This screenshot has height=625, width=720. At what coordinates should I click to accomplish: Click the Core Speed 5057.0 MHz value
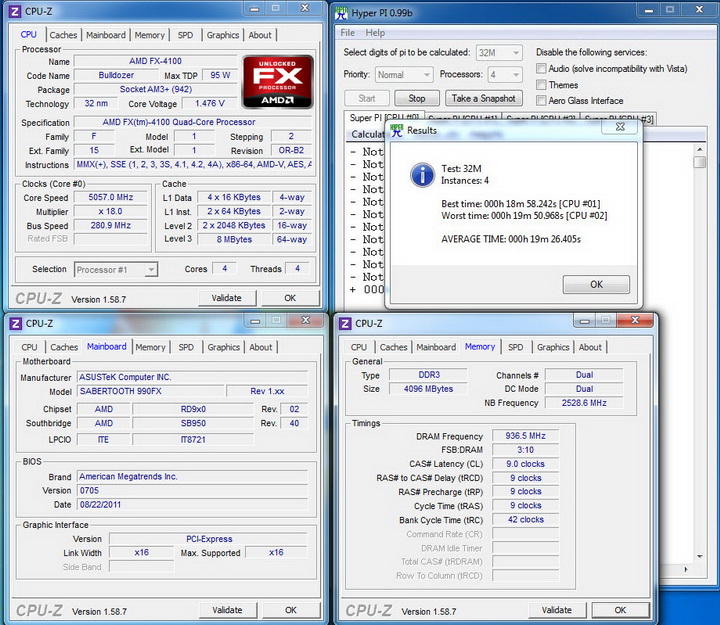[111, 197]
